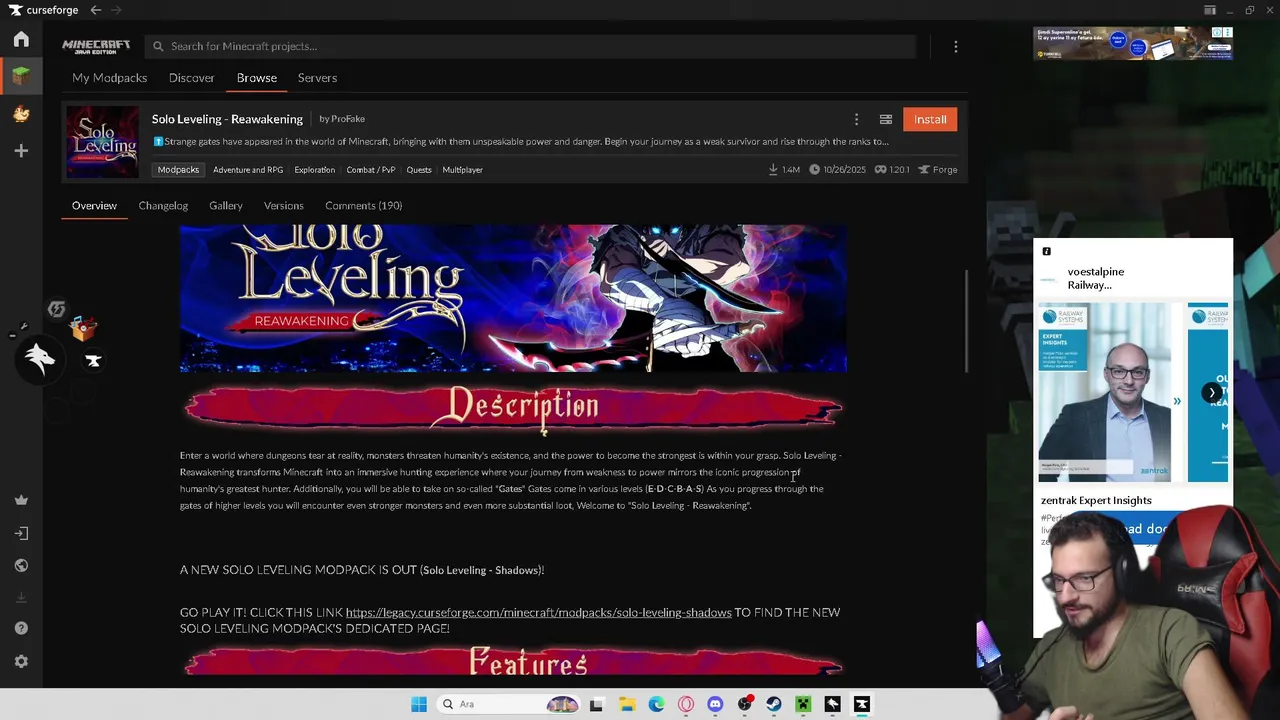View the Comments (190) tab
The height and width of the screenshot is (720, 1280).
[x=363, y=205]
